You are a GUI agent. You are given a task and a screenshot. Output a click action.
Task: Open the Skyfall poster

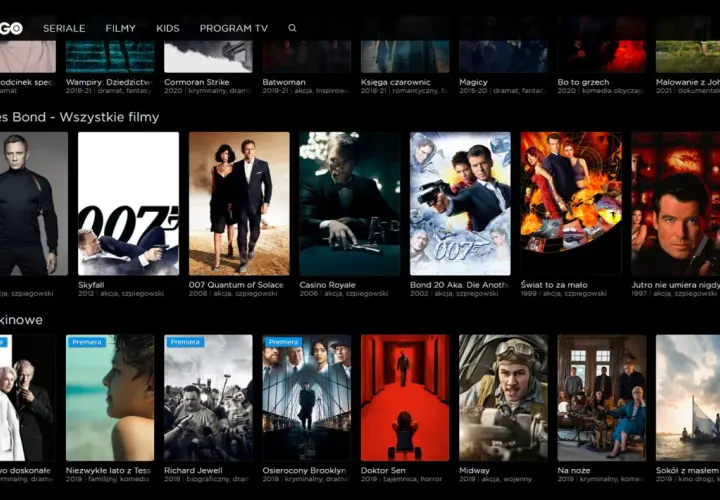[128, 203]
